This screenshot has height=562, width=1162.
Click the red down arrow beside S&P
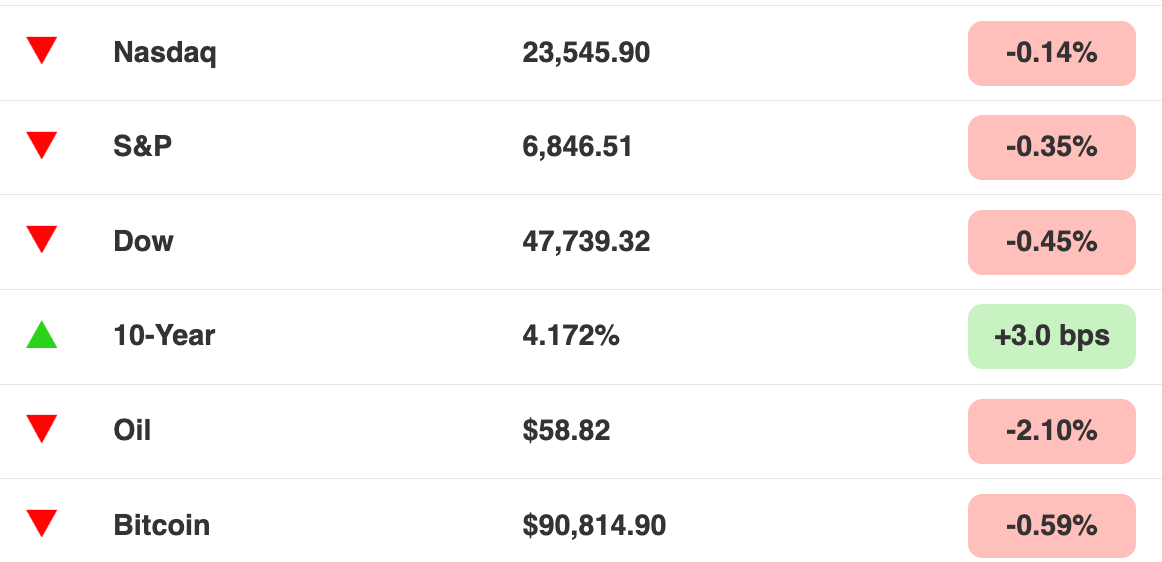coord(42,145)
